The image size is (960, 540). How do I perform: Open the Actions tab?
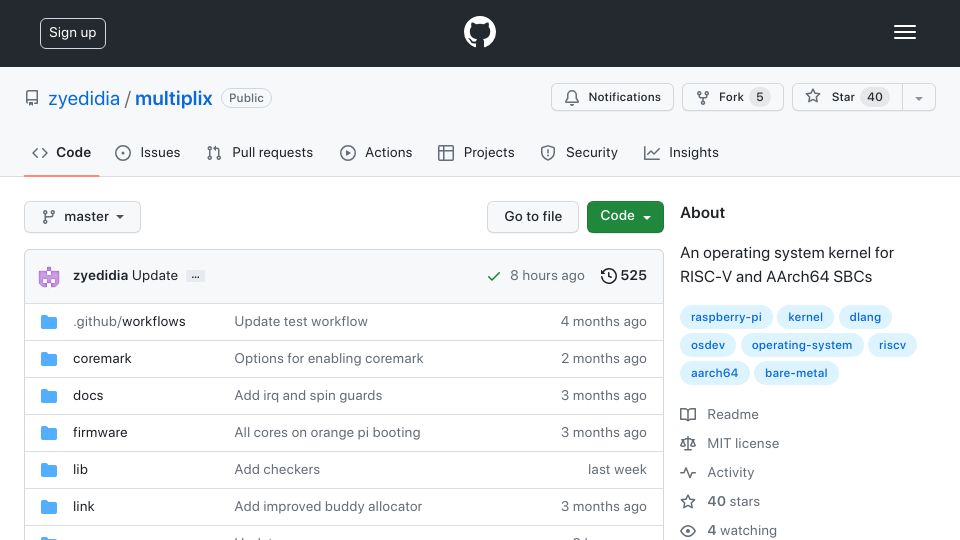click(376, 152)
